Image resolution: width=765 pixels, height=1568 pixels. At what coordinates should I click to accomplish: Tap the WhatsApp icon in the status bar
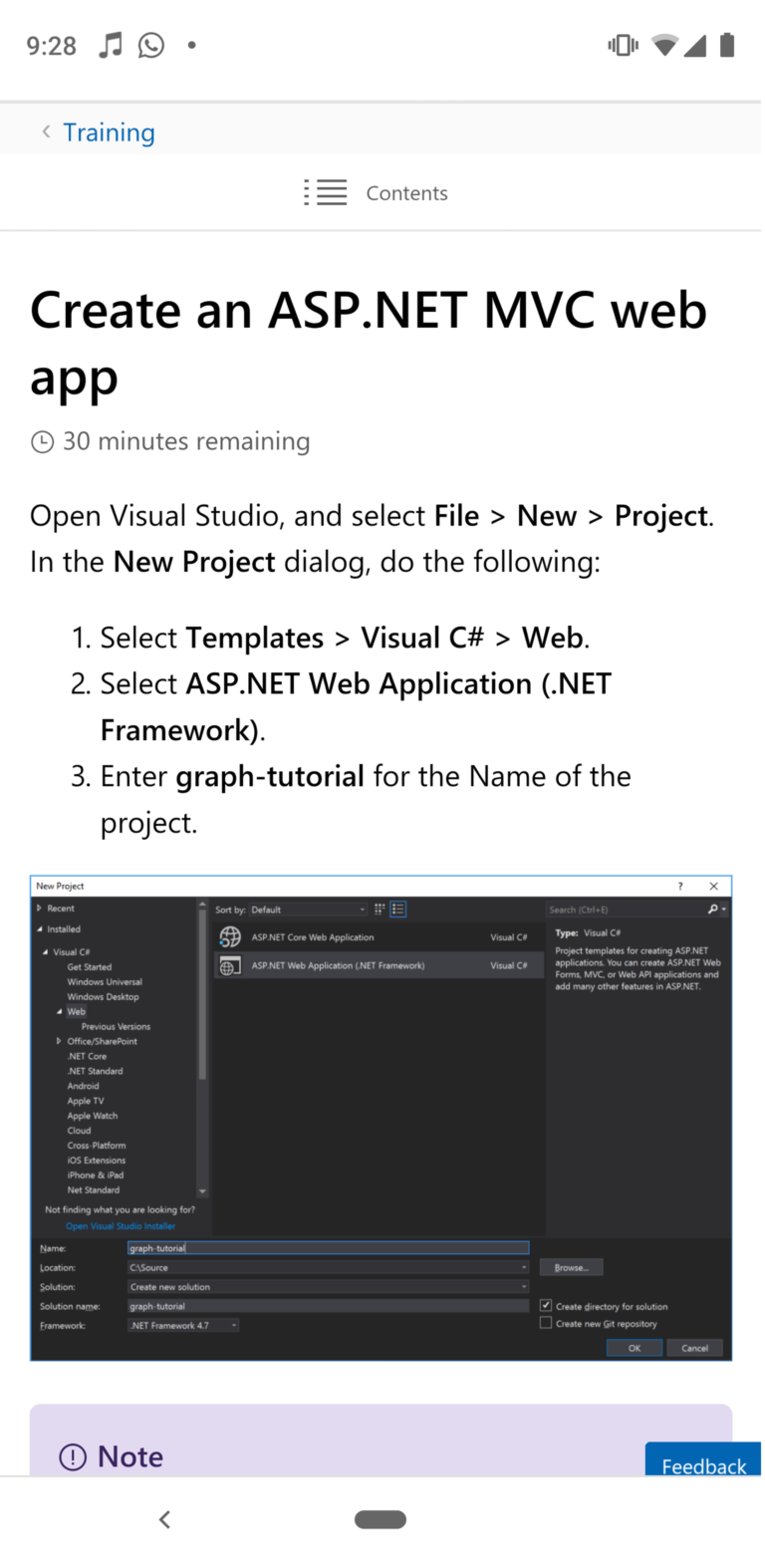click(x=150, y=46)
